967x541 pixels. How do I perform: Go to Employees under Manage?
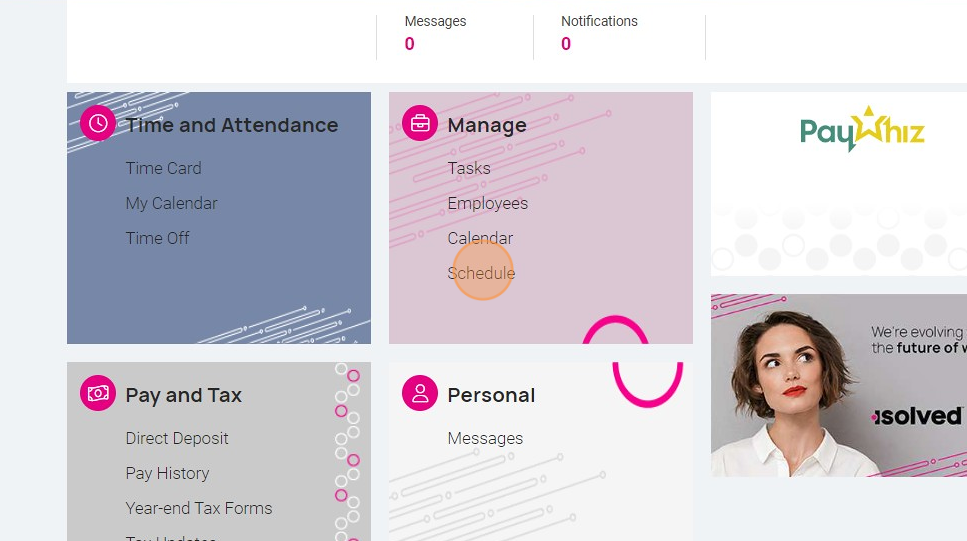488,204
